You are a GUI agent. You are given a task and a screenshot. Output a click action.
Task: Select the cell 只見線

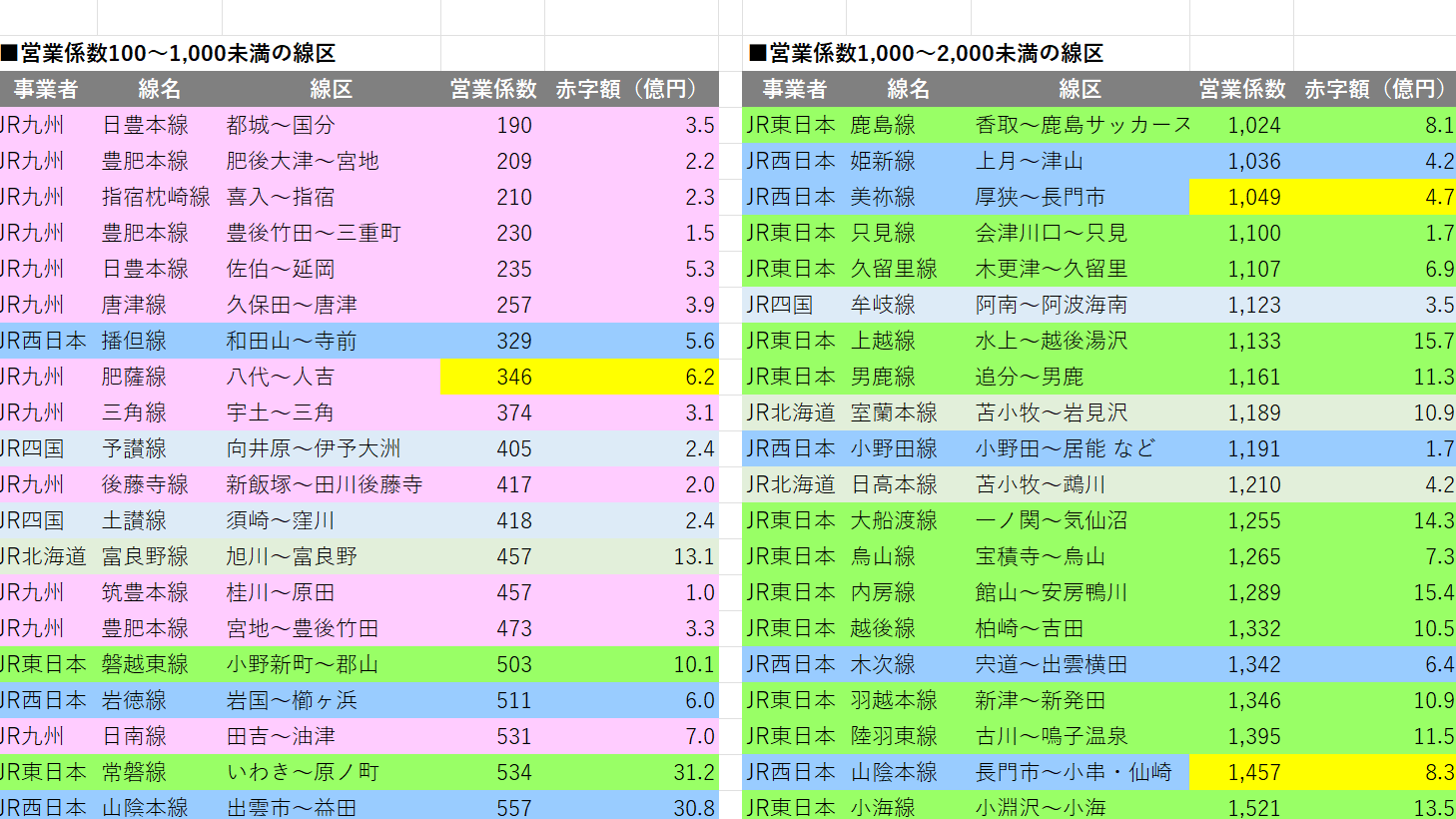(x=909, y=233)
